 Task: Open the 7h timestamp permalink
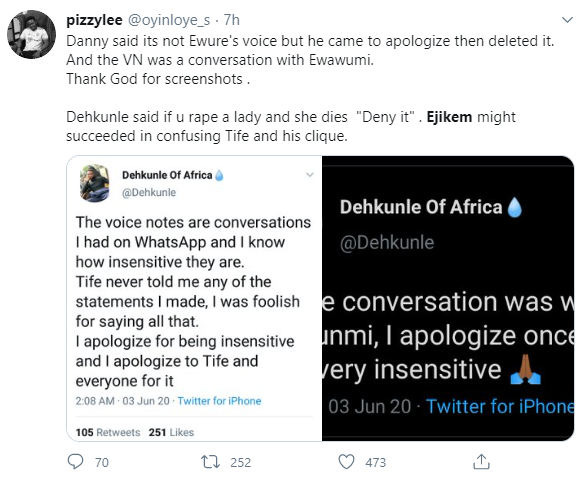232,20
